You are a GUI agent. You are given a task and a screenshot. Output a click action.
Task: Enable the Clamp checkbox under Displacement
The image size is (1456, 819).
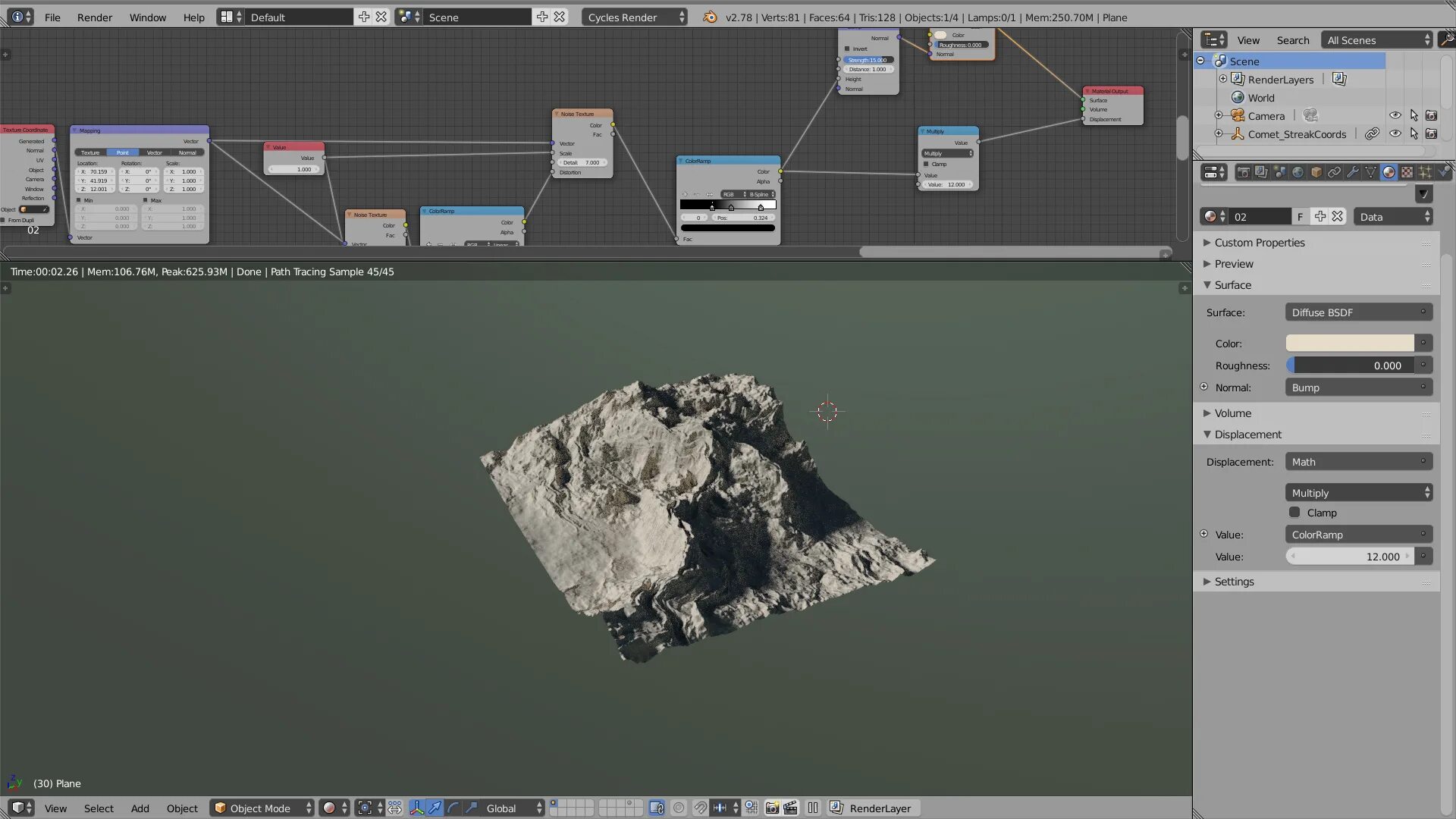1294,513
